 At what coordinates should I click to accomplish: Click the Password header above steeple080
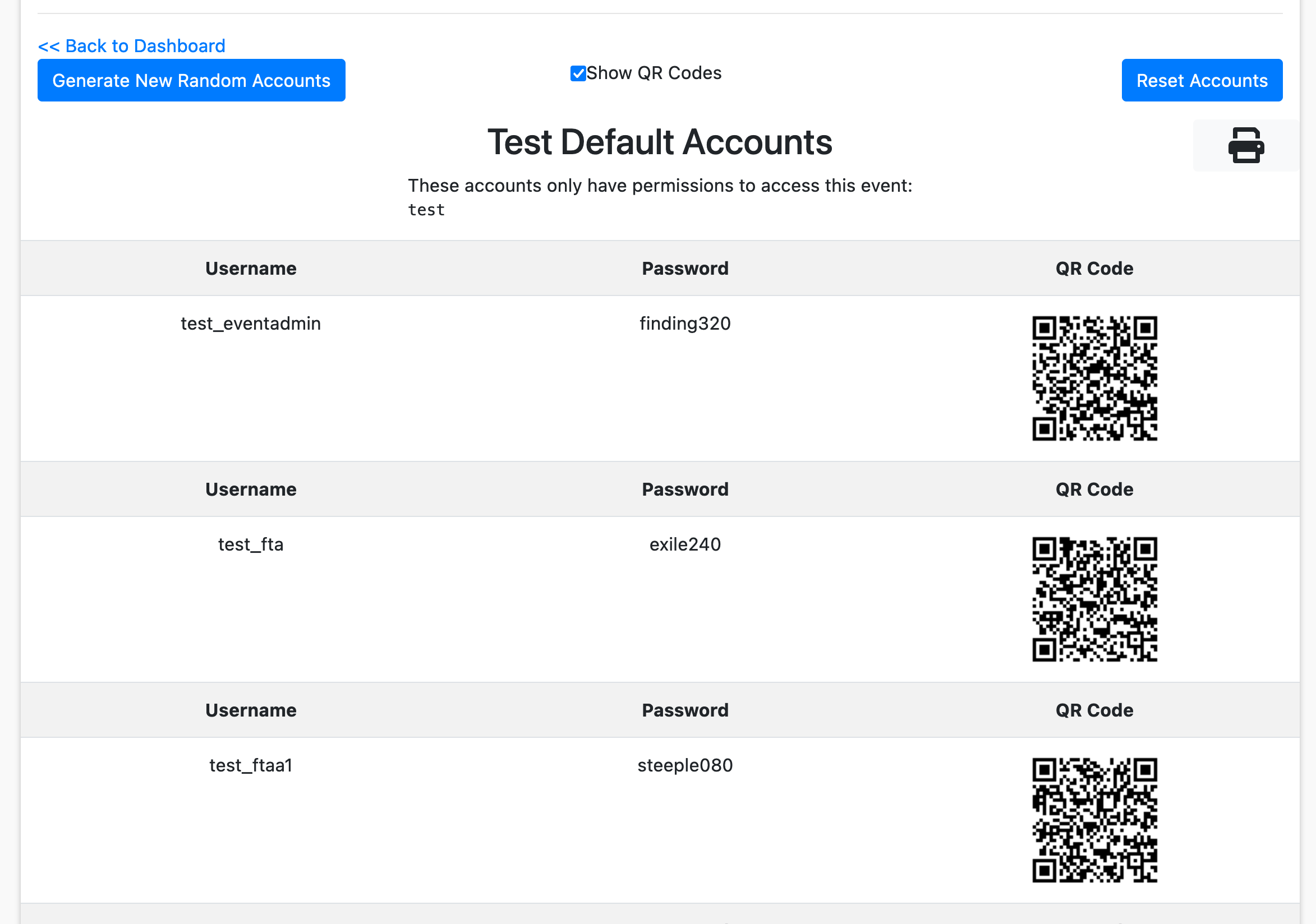[685, 710]
